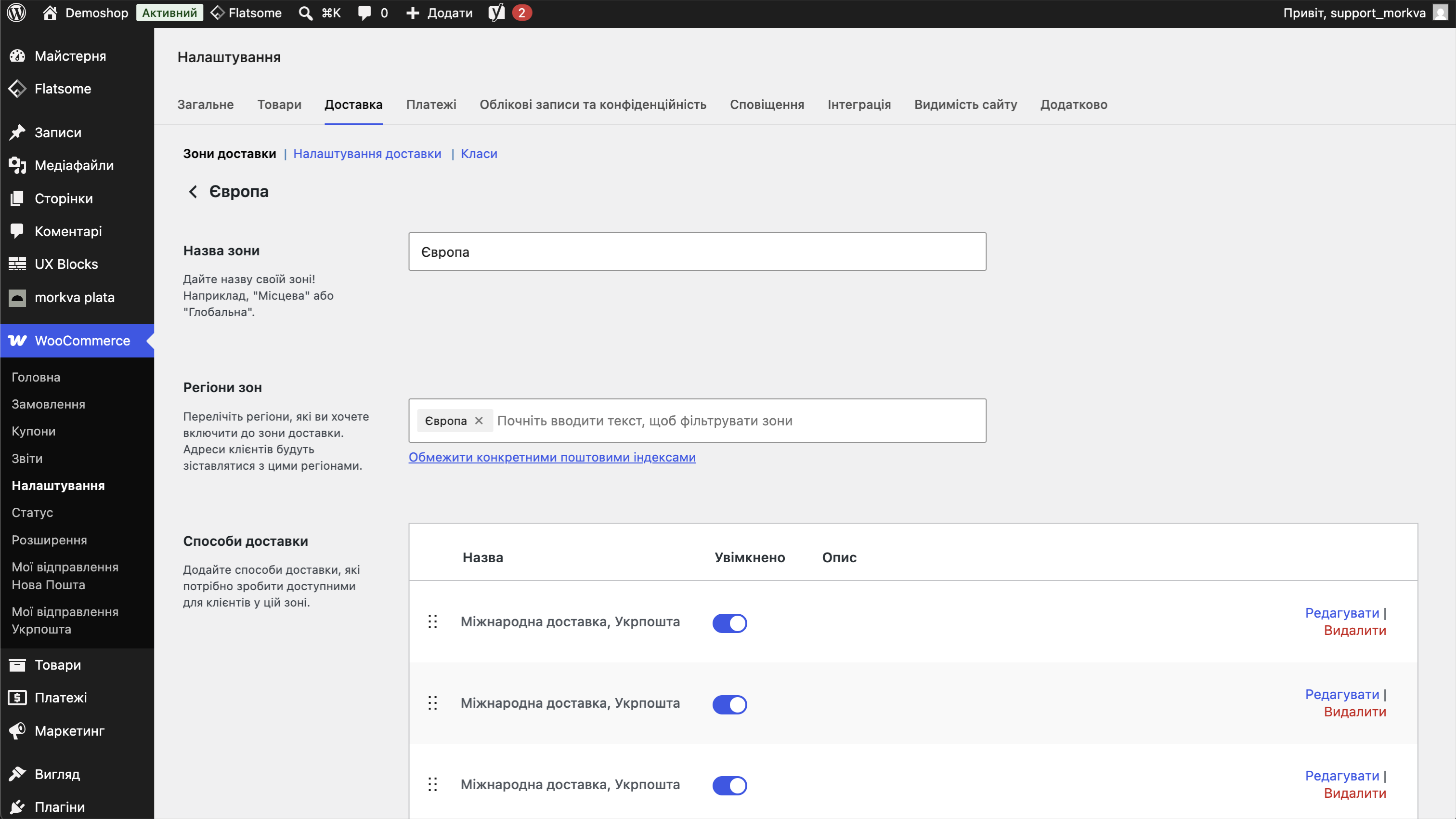Open Головна in WooCommerce submenu
Viewport: 1456px width, 819px height.
tap(36, 377)
